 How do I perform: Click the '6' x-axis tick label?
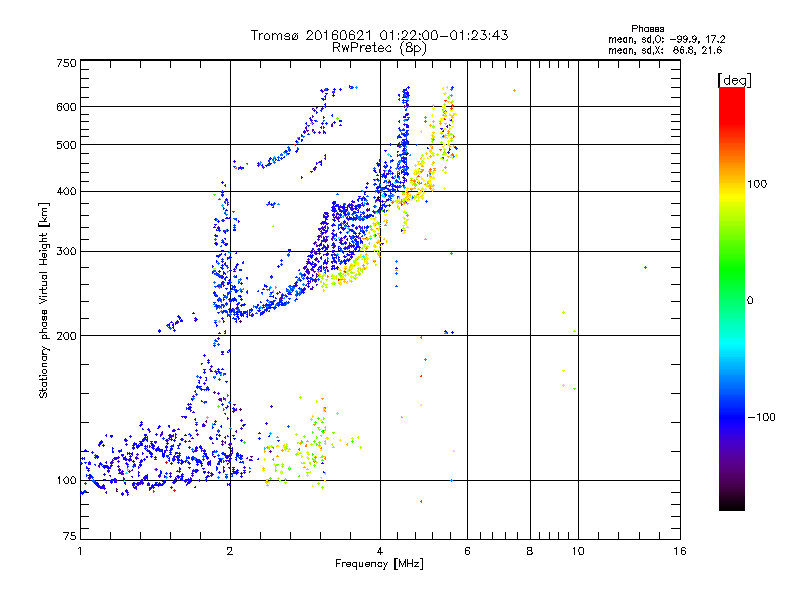(467, 551)
